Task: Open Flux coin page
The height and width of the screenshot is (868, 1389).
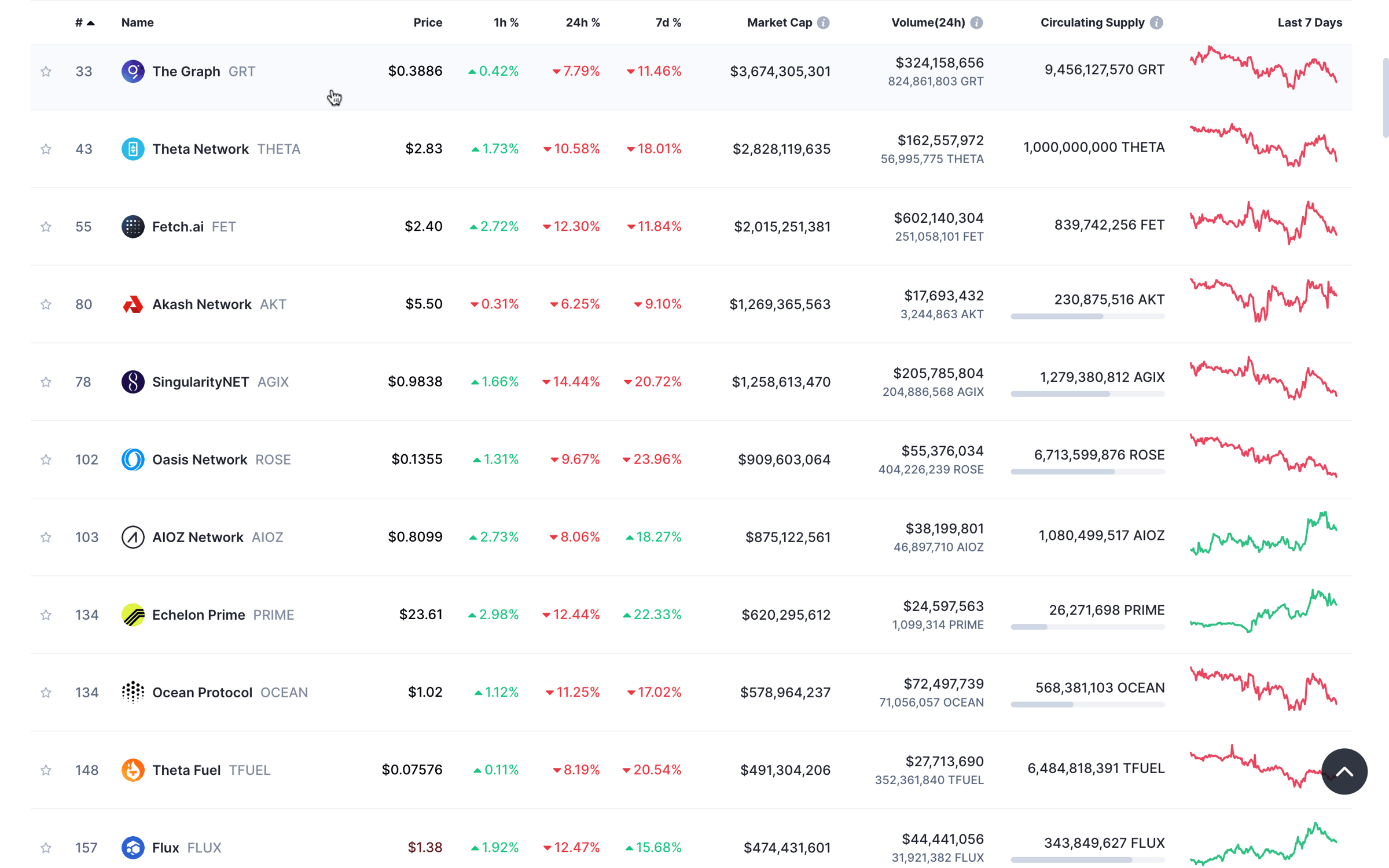Action: point(165,847)
